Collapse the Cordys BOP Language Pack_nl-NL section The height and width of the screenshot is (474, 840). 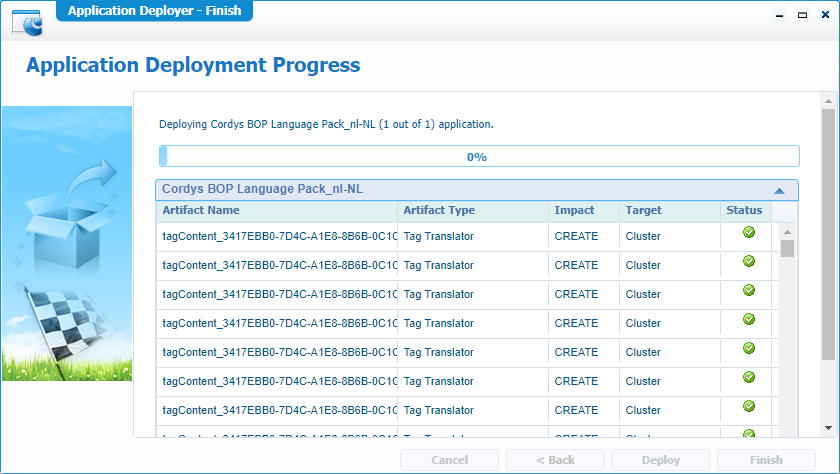tap(779, 190)
